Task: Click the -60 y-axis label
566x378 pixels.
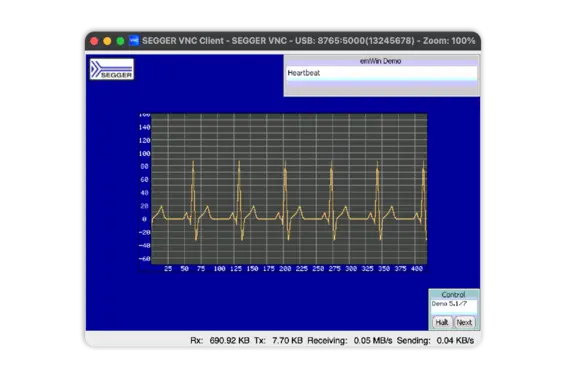Action: click(144, 258)
